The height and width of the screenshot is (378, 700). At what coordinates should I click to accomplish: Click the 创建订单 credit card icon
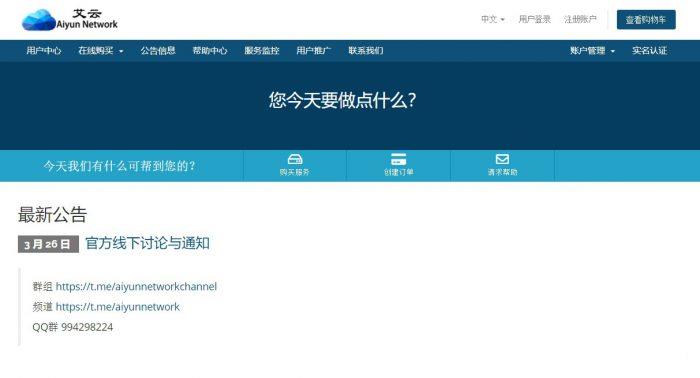(398, 159)
